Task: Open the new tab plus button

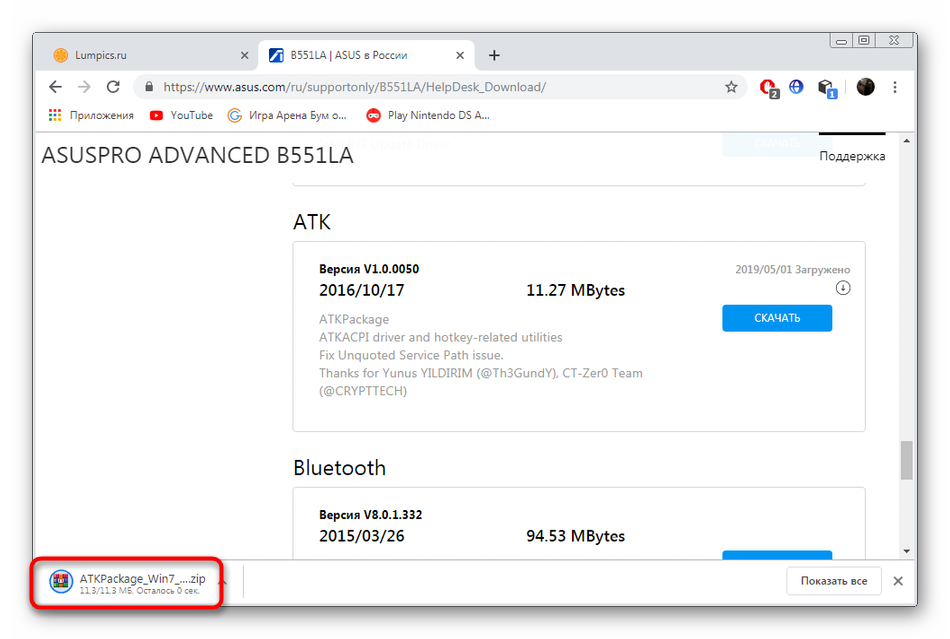Action: click(x=494, y=55)
